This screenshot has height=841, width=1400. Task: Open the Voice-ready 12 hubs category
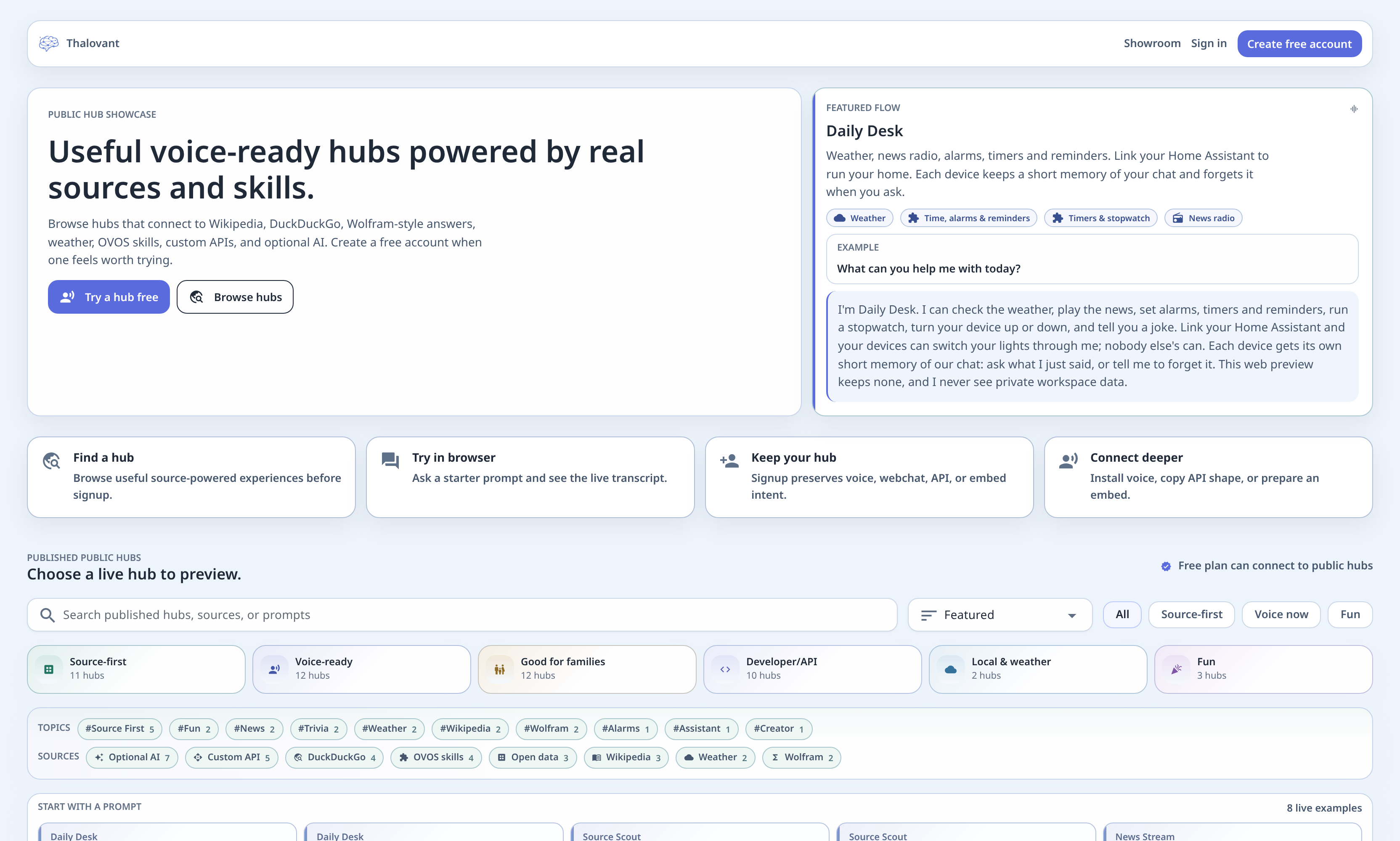point(362,669)
